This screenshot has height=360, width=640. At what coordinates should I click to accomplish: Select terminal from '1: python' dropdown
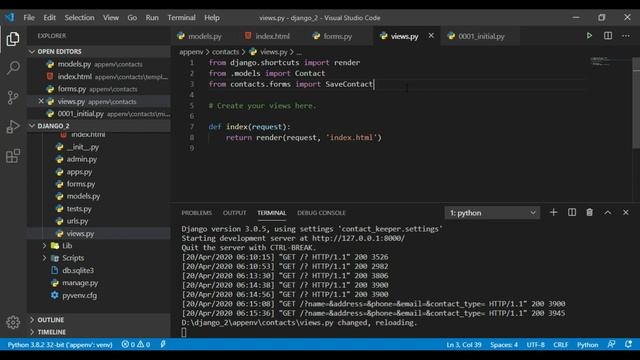[492, 213]
